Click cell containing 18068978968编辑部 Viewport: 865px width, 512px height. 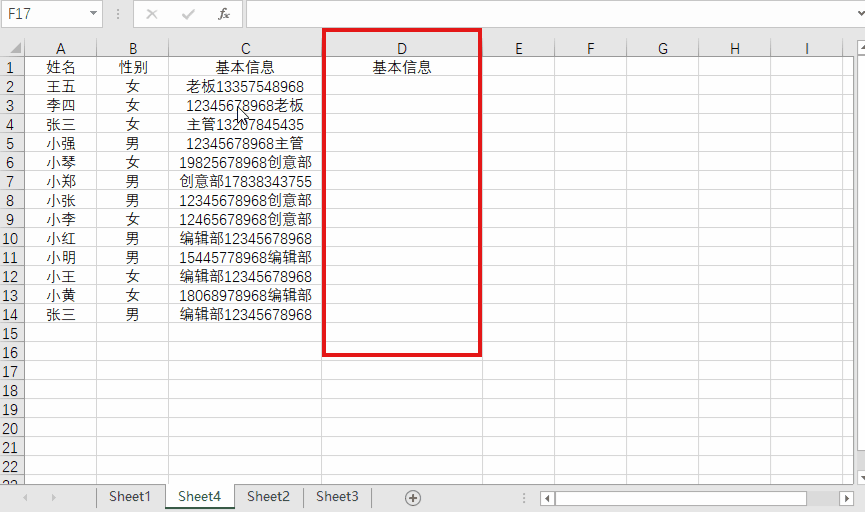coord(245,296)
